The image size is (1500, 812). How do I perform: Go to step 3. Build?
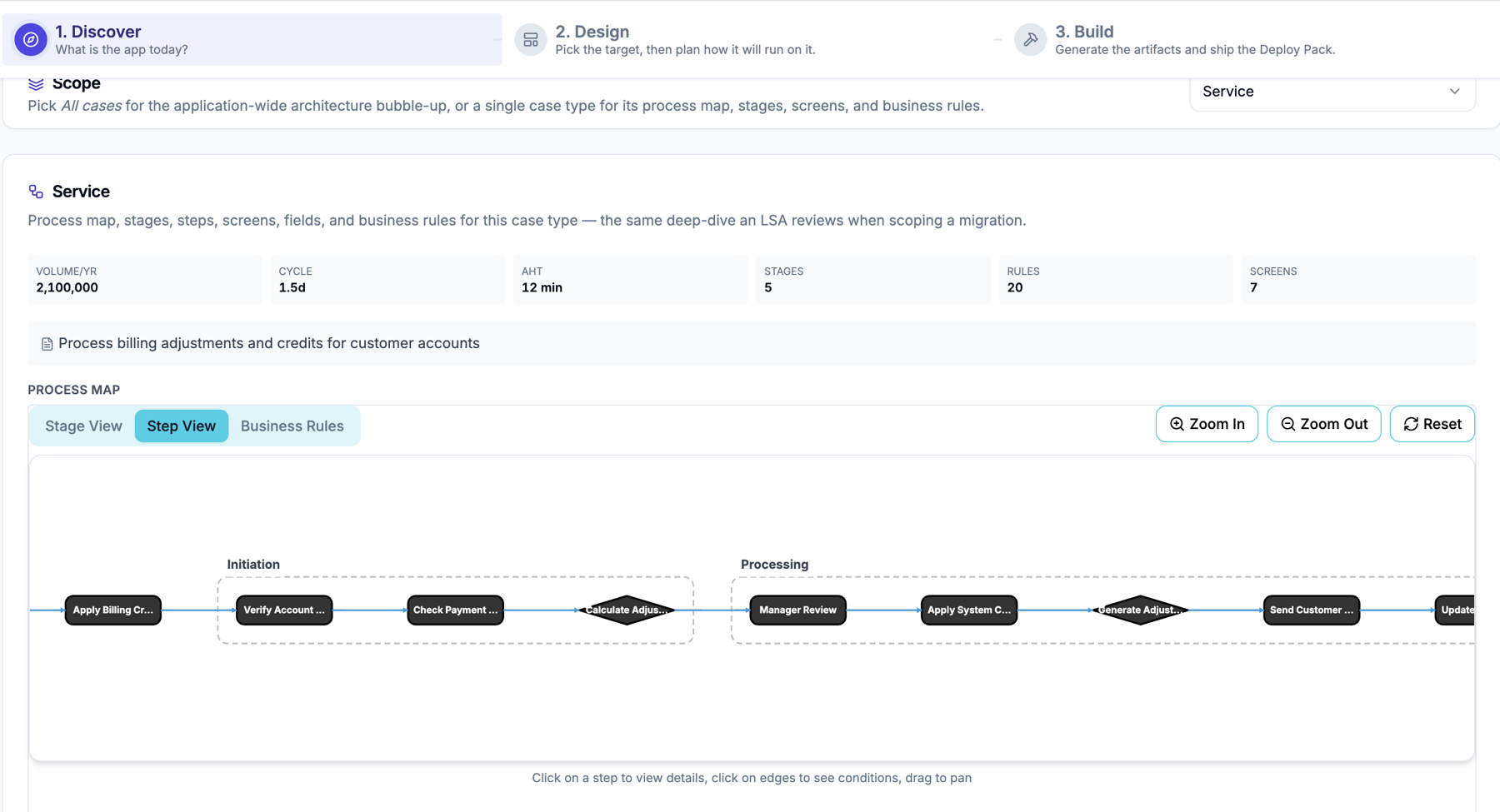tap(1195, 39)
